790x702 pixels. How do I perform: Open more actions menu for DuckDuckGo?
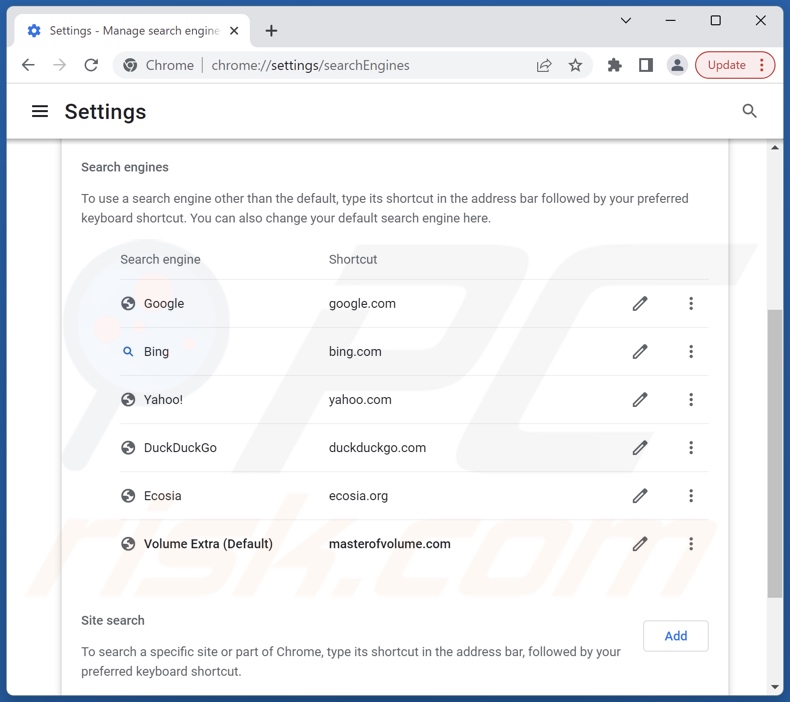[x=691, y=448]
